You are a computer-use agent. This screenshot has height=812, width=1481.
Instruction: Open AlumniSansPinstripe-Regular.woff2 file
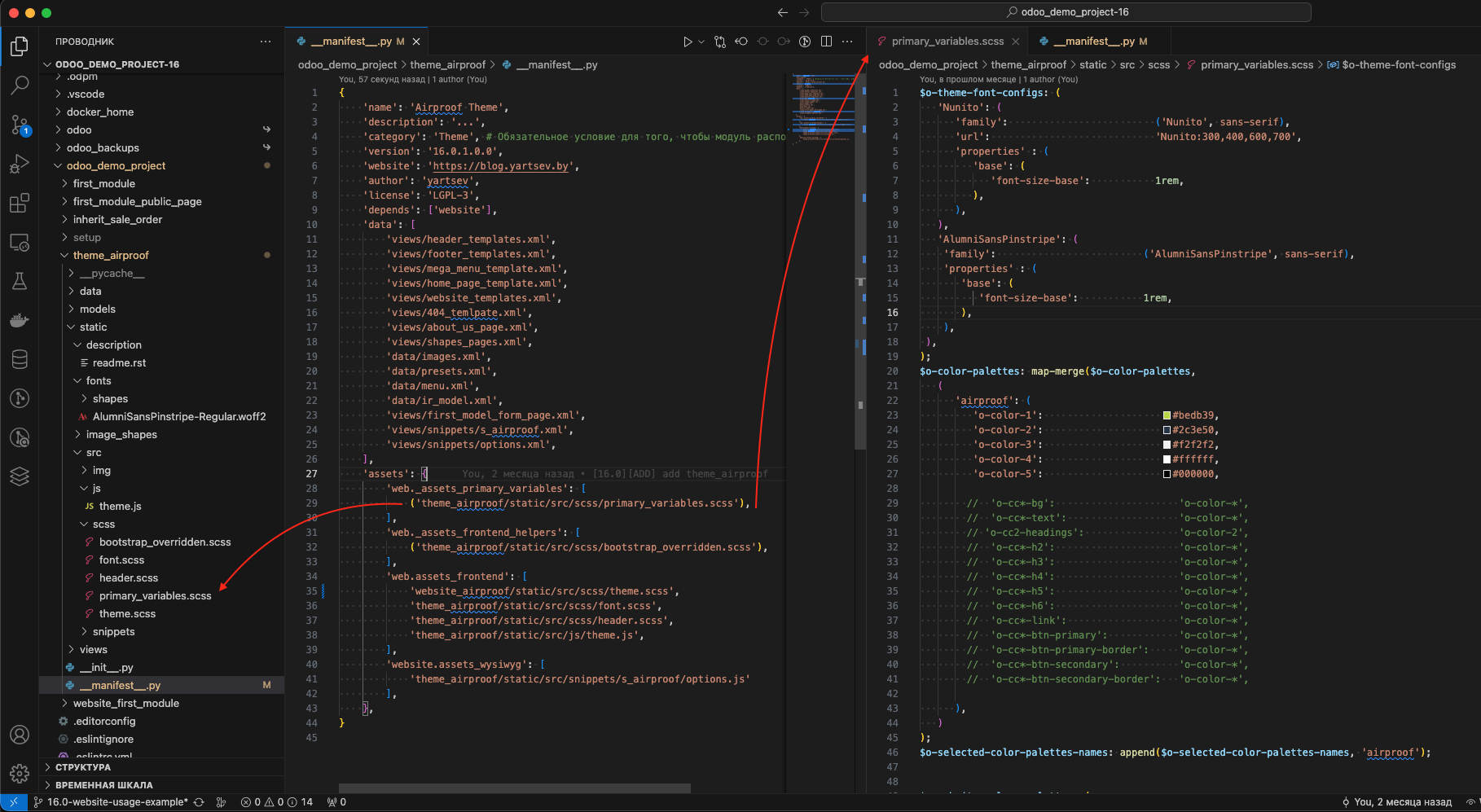(x=161, y=416)
